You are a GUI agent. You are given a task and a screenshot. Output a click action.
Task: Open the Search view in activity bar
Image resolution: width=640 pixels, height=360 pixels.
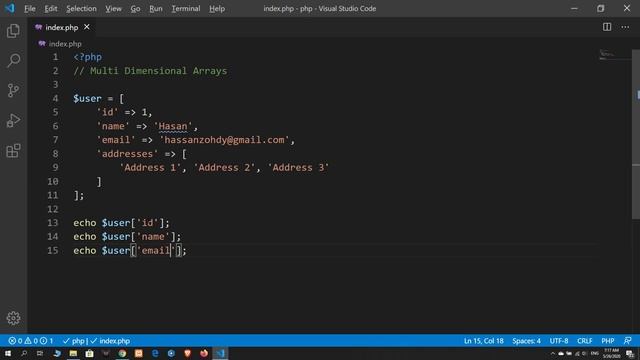click(x=13, y=60)
